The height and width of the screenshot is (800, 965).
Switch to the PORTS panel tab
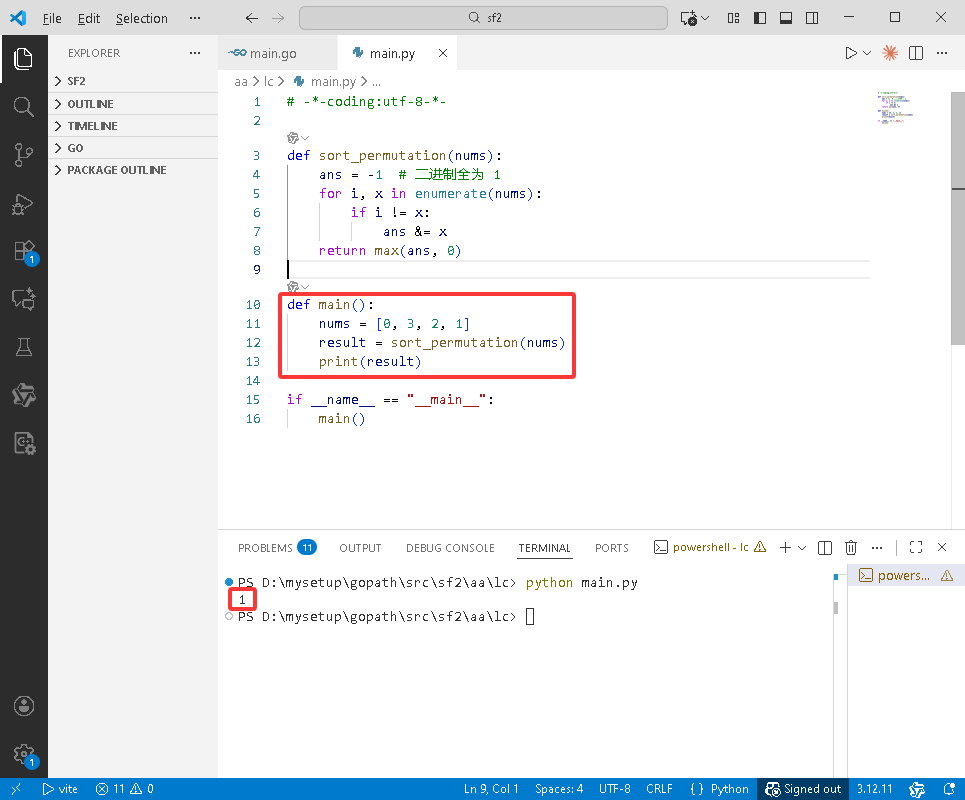[611, 548]
